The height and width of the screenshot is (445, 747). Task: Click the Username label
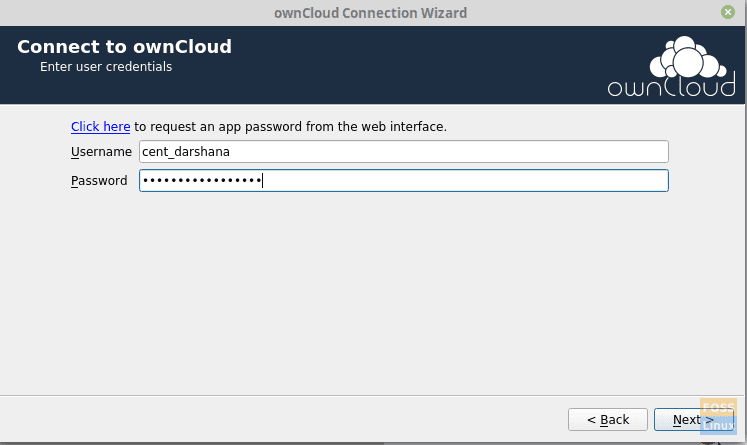coord(101,152)
